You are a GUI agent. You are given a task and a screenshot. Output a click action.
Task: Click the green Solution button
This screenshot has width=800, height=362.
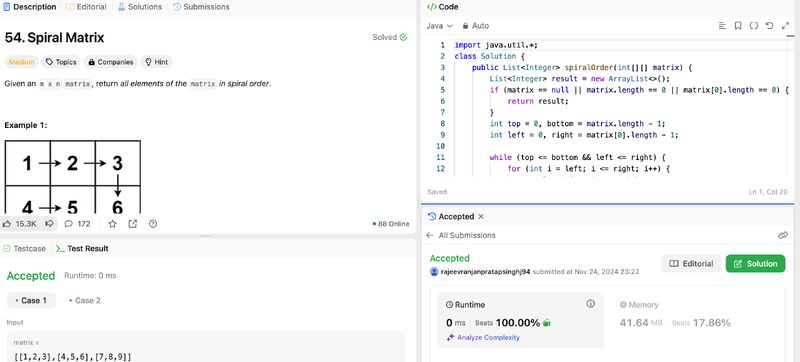pyautogui.click(x=756, y=264)
